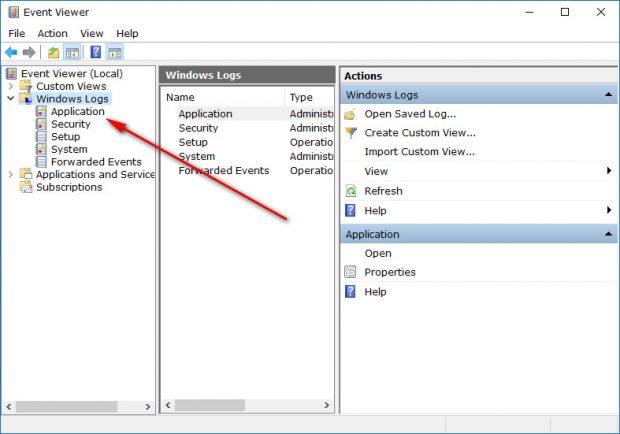
Task: Click the Forwarded Events log icon in tree
Action: pyautogui.click(x=41, y=162)
